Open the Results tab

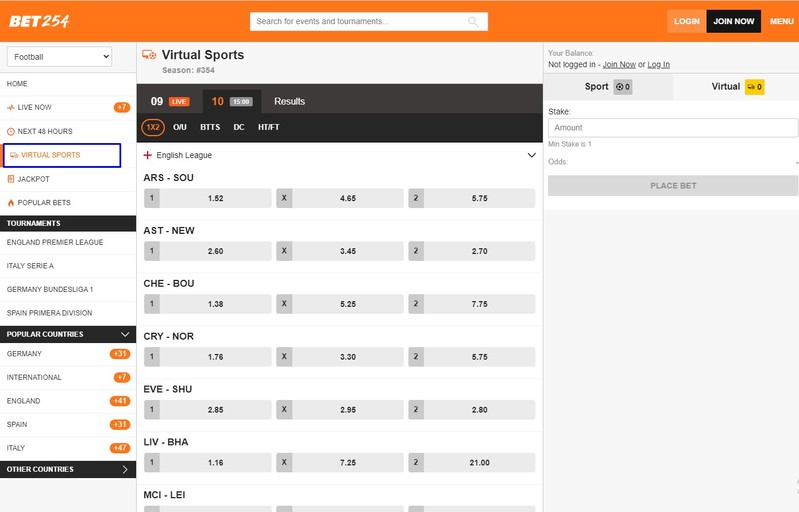tap(289, 101)
